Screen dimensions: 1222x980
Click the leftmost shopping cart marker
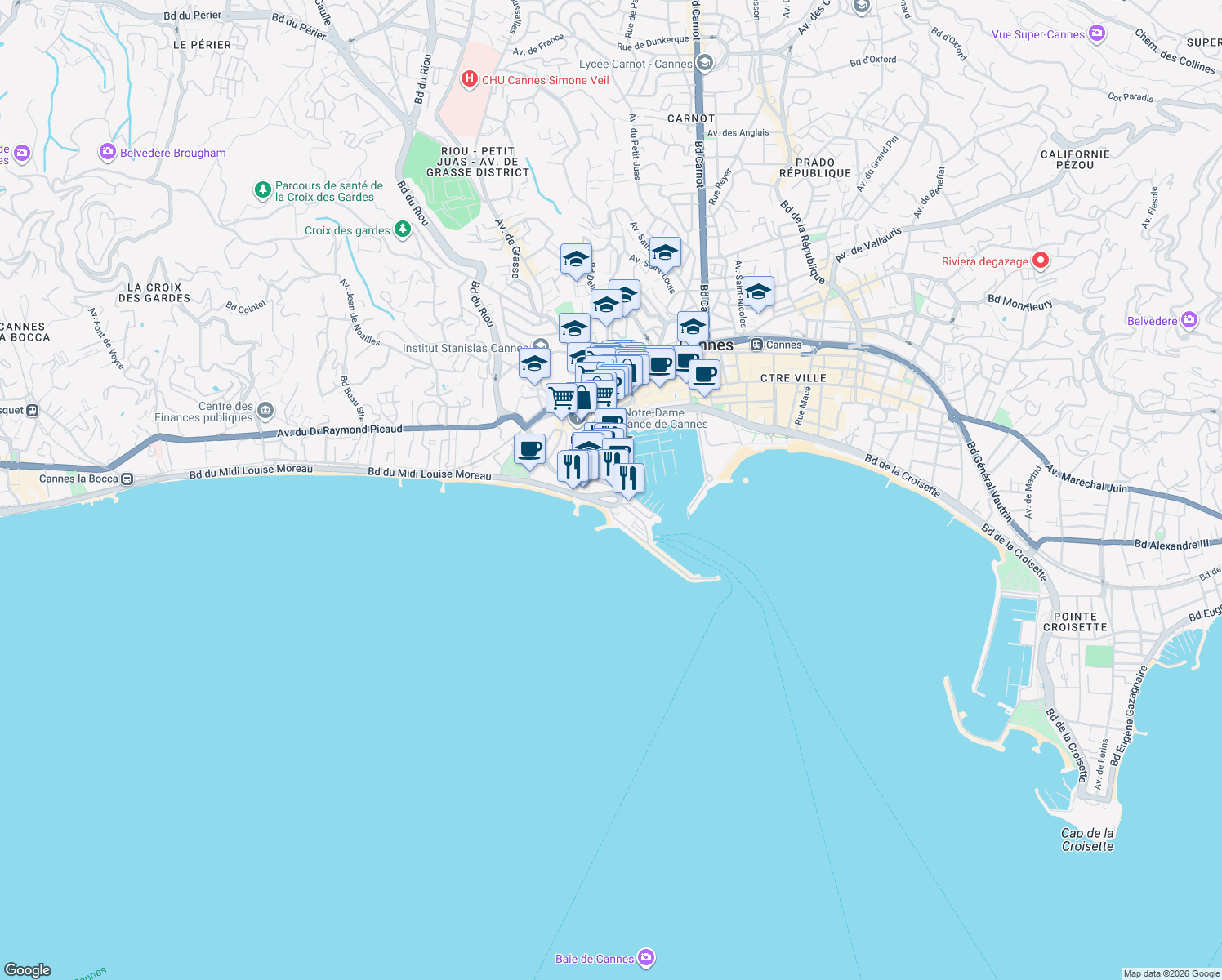click(x=561, y=400)
